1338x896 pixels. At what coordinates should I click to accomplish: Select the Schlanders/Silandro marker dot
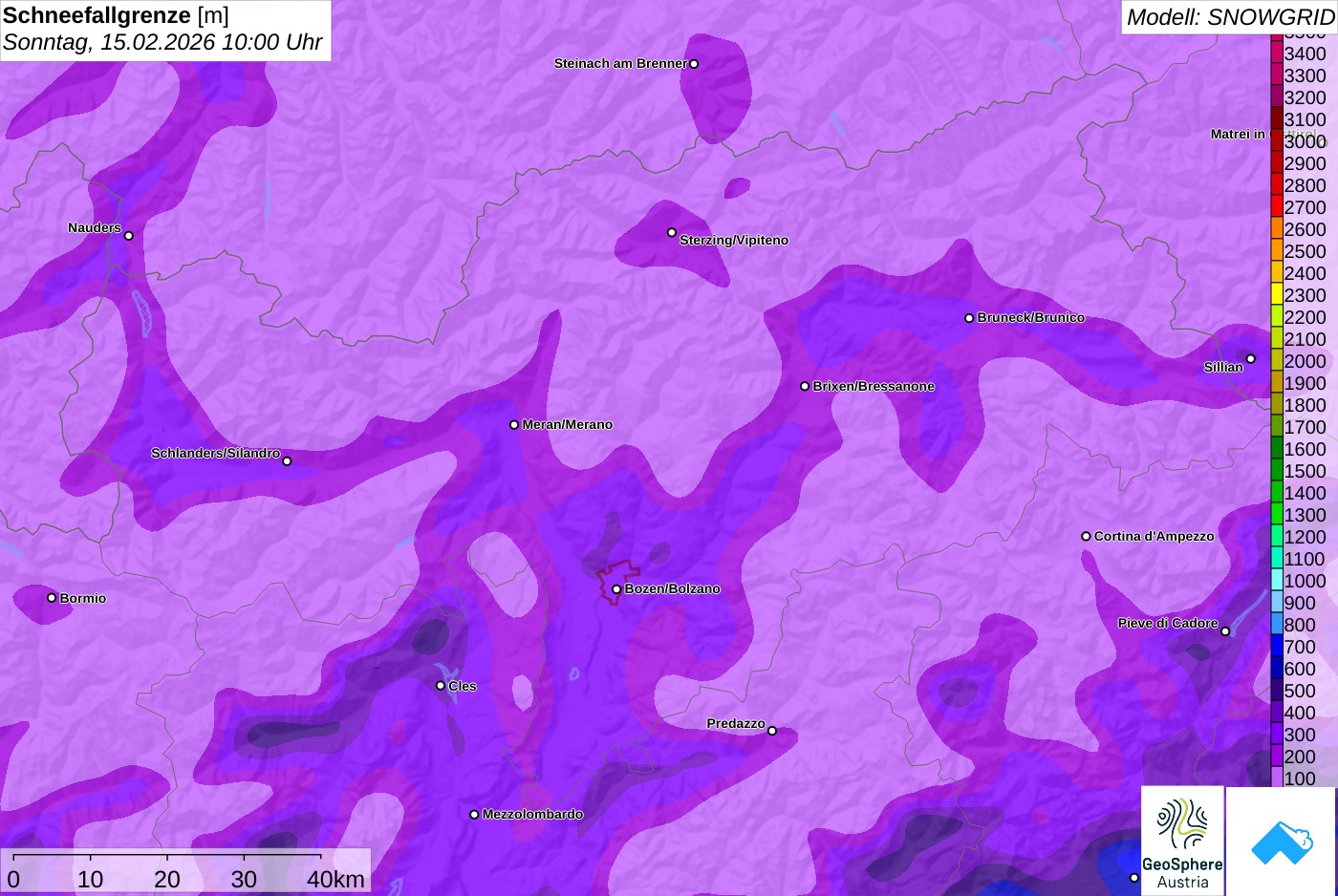click(287, 461)
